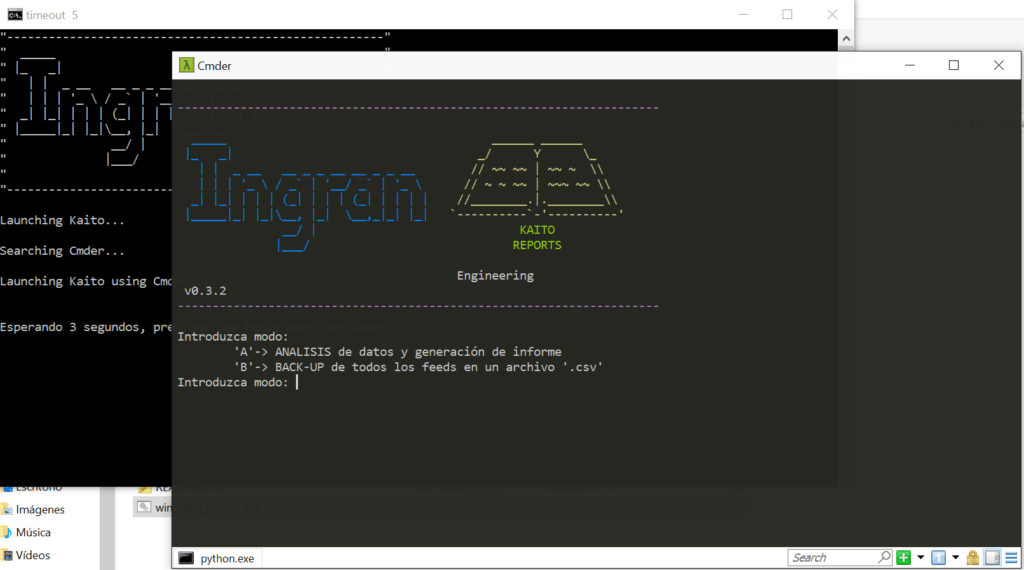The width and height of the screenshot is (1024, 570).
Task: Toggle the padlock icon in Cmder status bar
Action: click(972, 558)
